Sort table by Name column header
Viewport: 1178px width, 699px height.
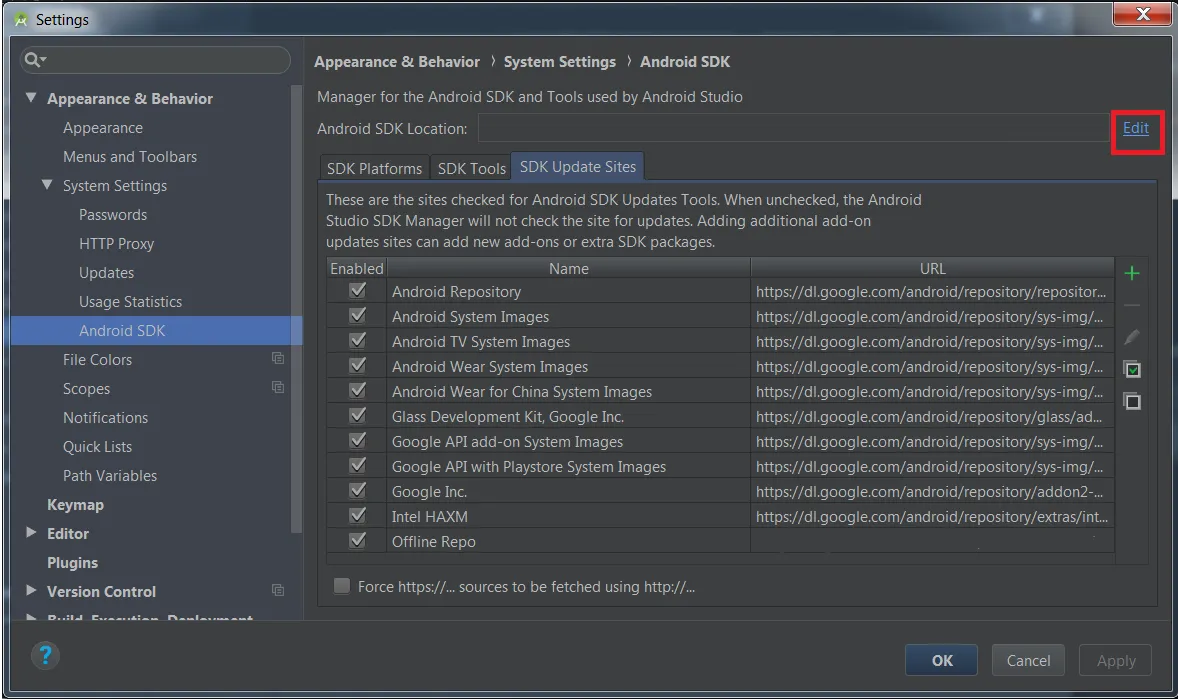(x=569, y=268)
